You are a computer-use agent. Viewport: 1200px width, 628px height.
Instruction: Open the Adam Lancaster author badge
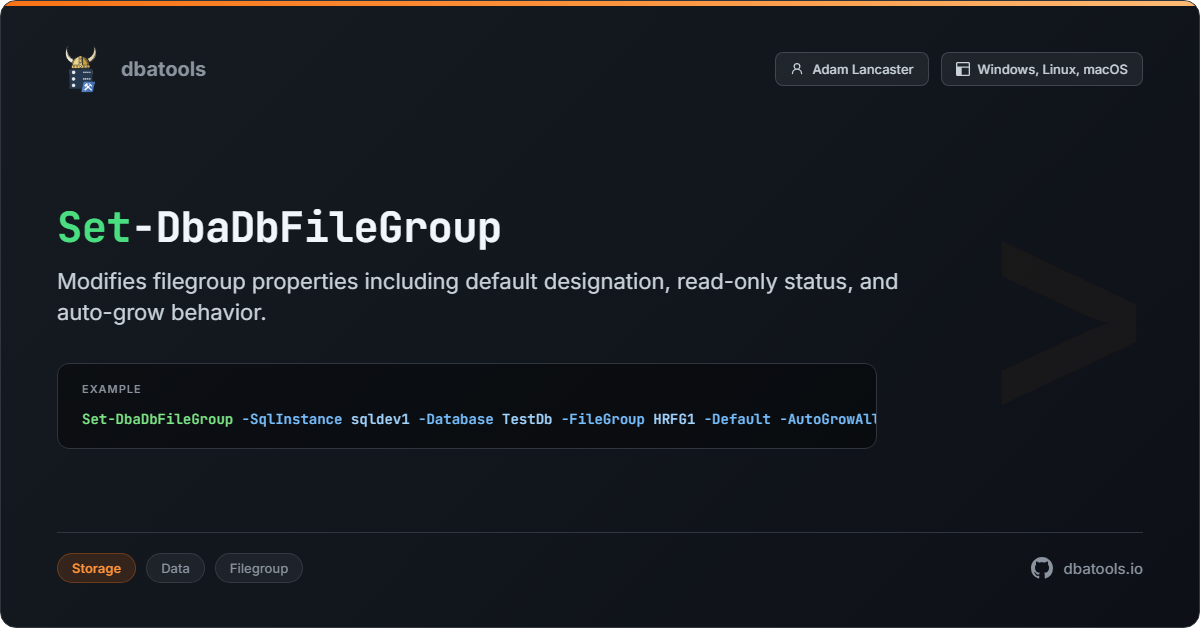[x=851, y=69]
